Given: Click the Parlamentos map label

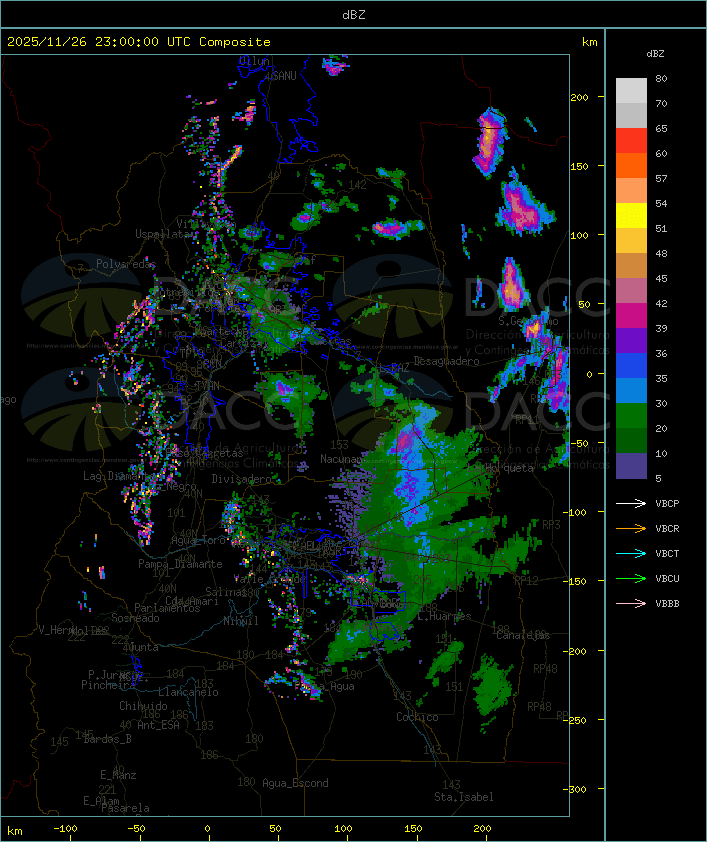Looking at the screenshot, I should pos(167,608).
